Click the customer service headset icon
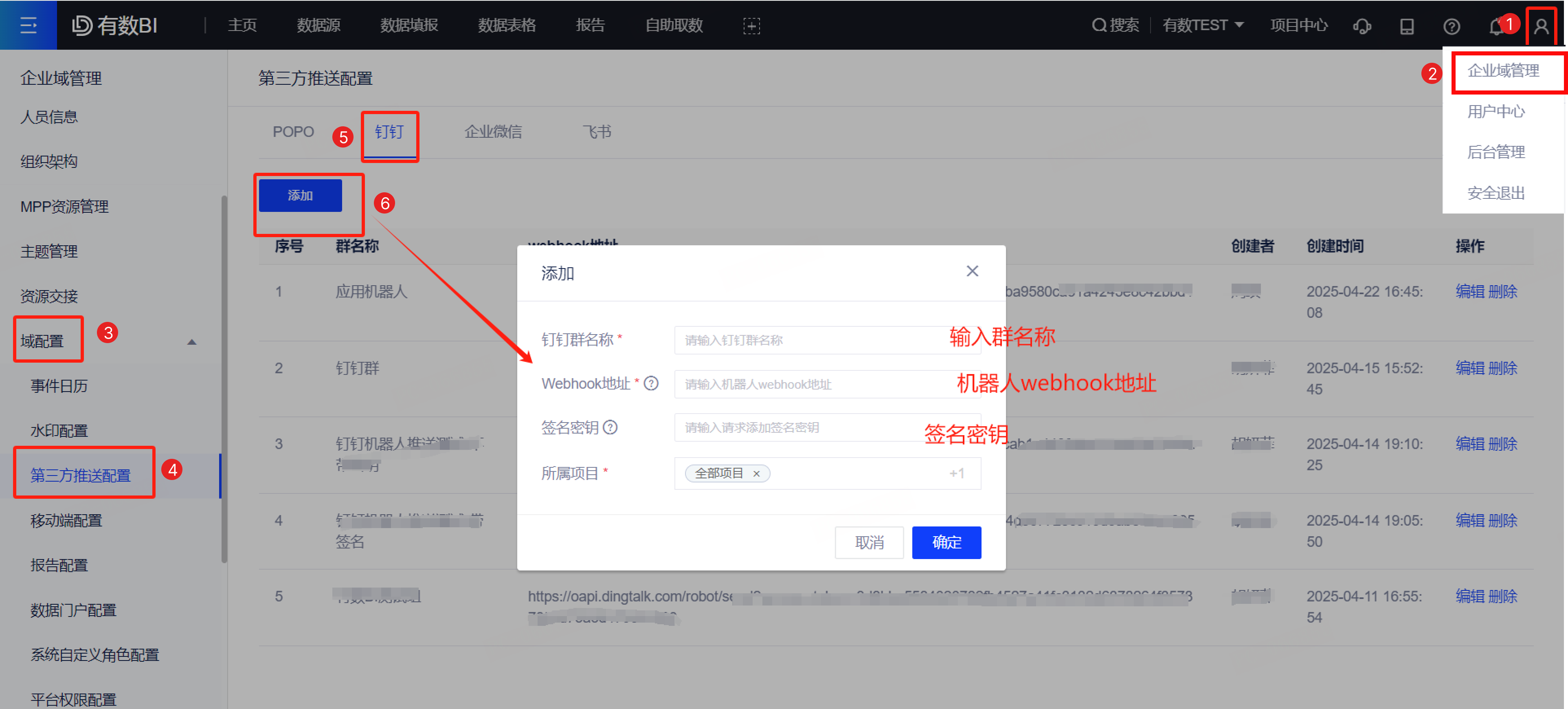Image resolution: width=1568 pixels, height=709 pixels. click(x=1362, y=26)
